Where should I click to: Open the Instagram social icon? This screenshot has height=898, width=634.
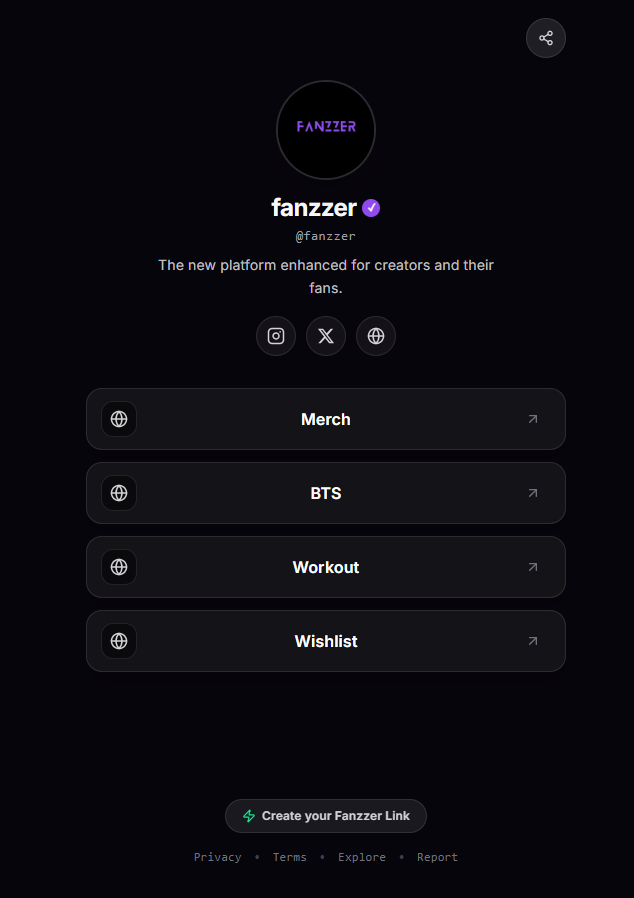pyautogui.click(x=275, y=336)
